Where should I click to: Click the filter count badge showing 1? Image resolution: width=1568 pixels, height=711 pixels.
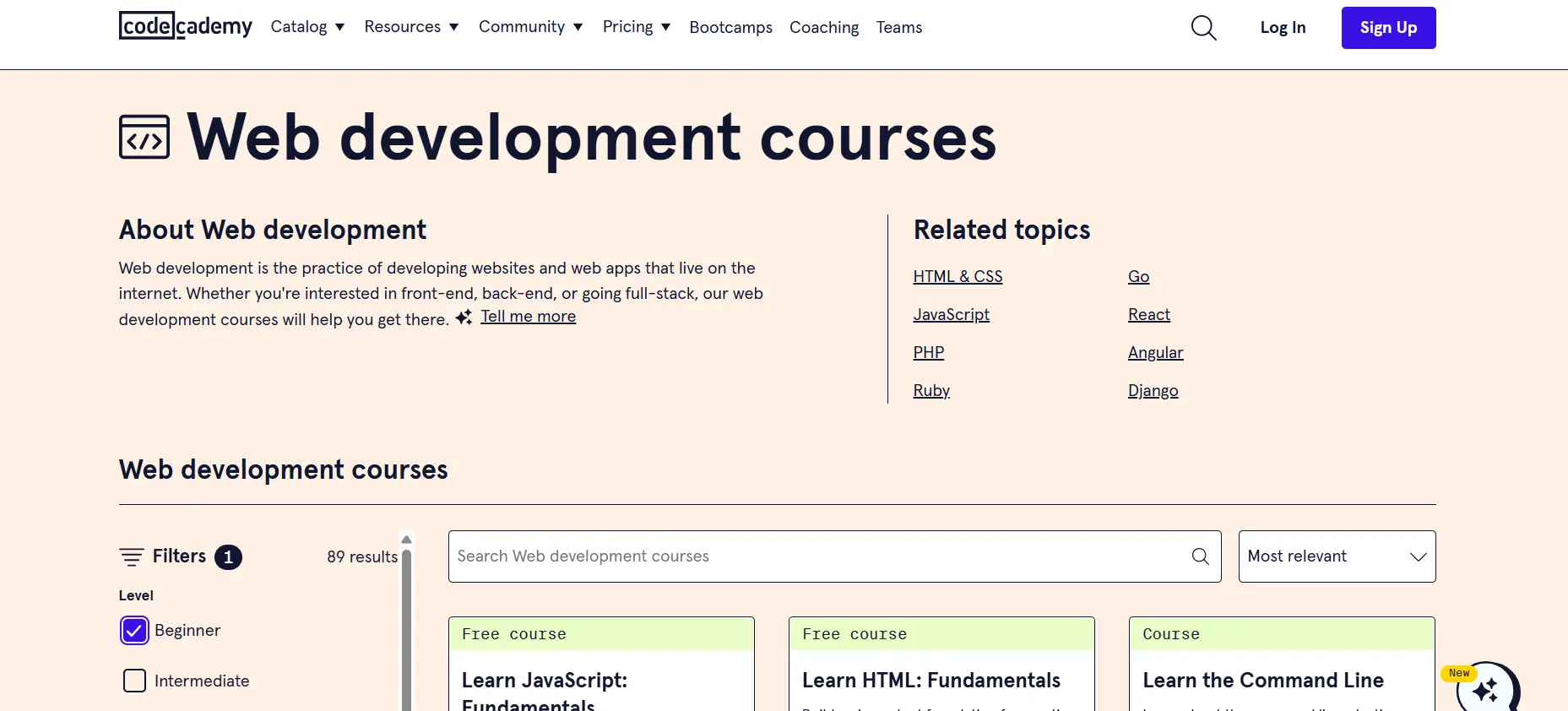228,557
